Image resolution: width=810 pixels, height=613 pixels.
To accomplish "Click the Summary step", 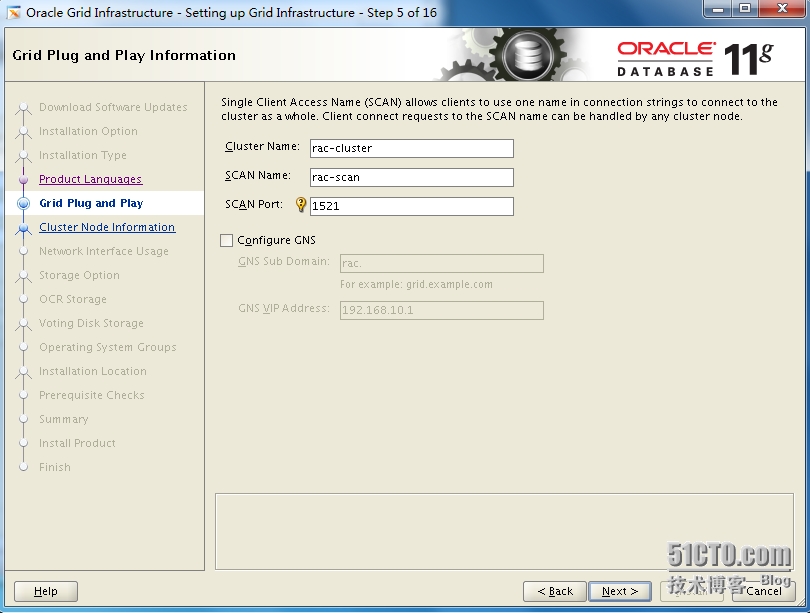I will 64,419.
